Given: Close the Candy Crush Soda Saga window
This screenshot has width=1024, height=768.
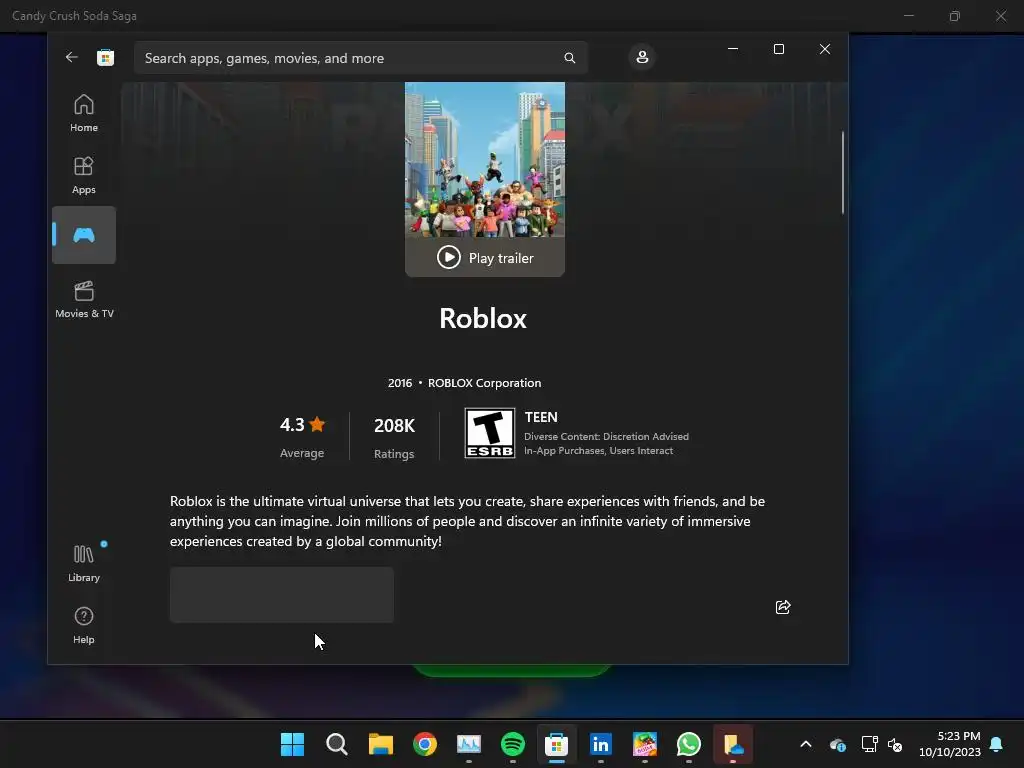Looking at the screenshot, I should (x=1000, y=16).
